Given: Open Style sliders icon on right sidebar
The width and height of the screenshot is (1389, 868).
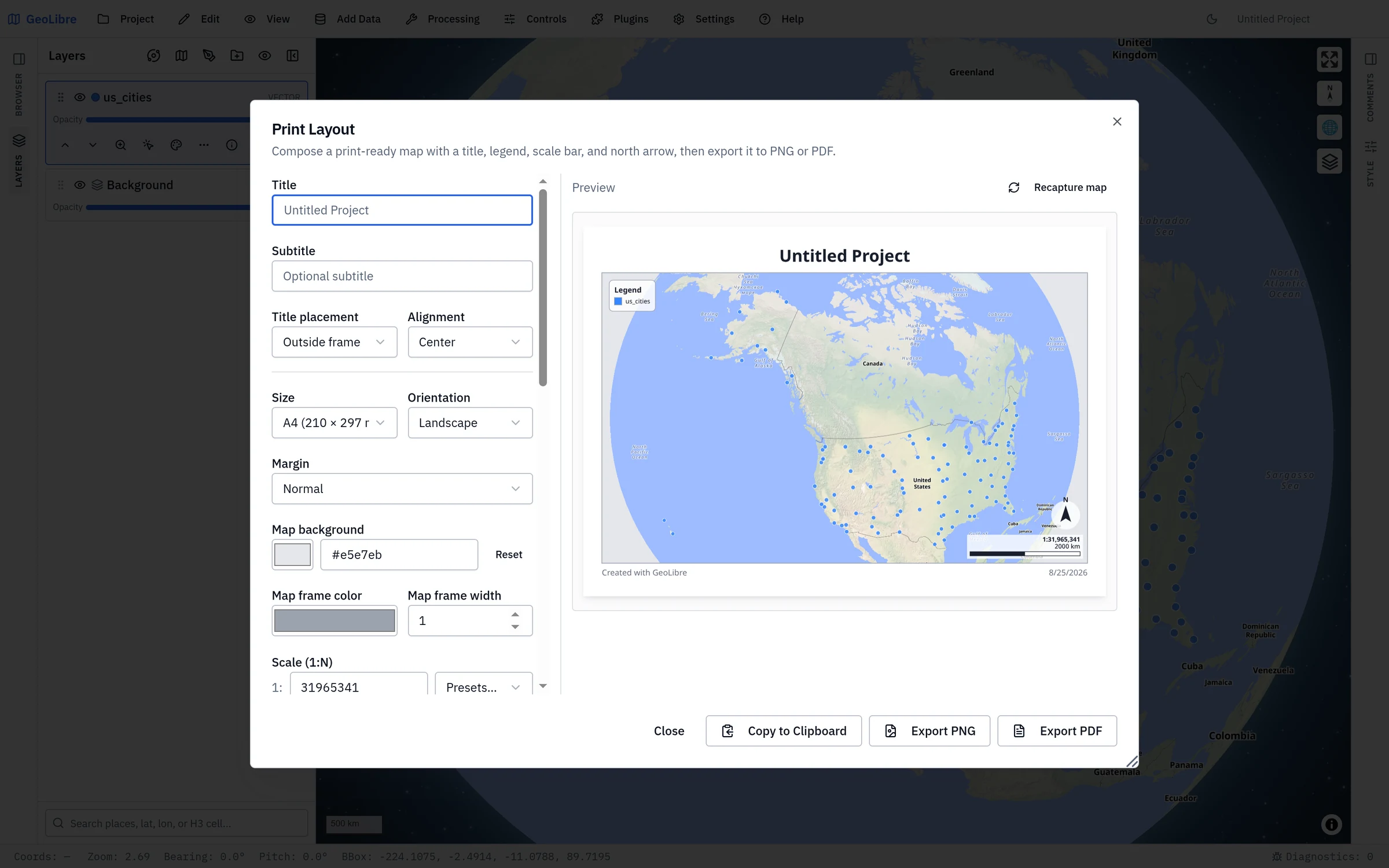Looking at the screenshot, I should pos(1370,146).
